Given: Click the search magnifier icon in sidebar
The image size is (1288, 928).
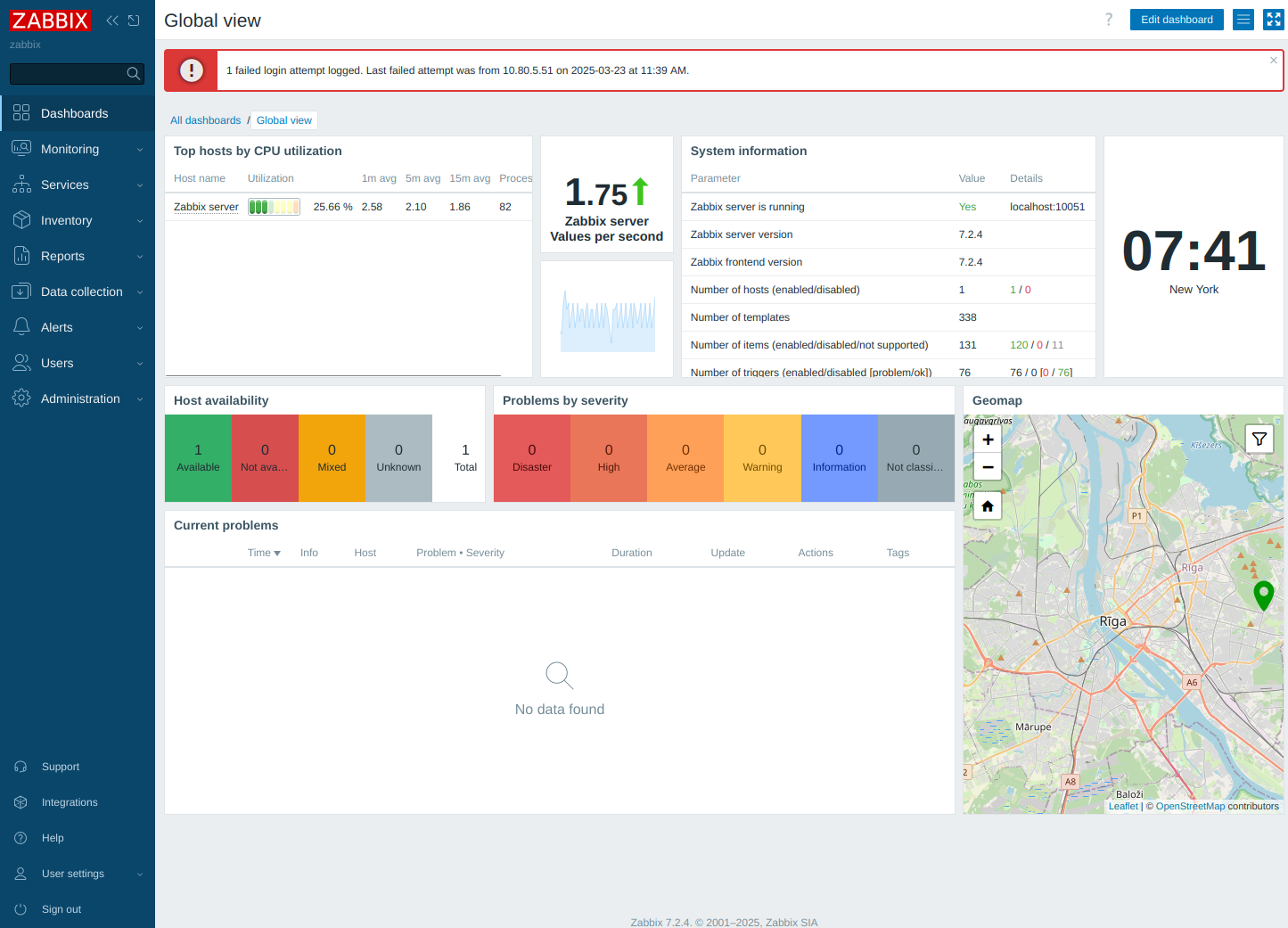Looking at the screenshot, I should click(134, 74).
